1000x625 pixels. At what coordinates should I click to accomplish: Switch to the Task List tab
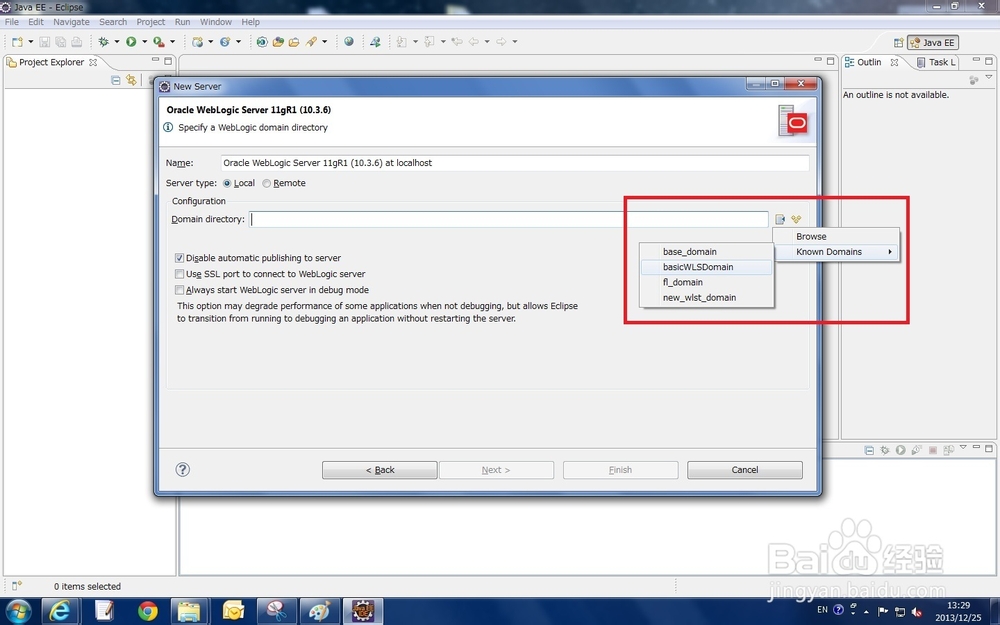click(936, 62)
